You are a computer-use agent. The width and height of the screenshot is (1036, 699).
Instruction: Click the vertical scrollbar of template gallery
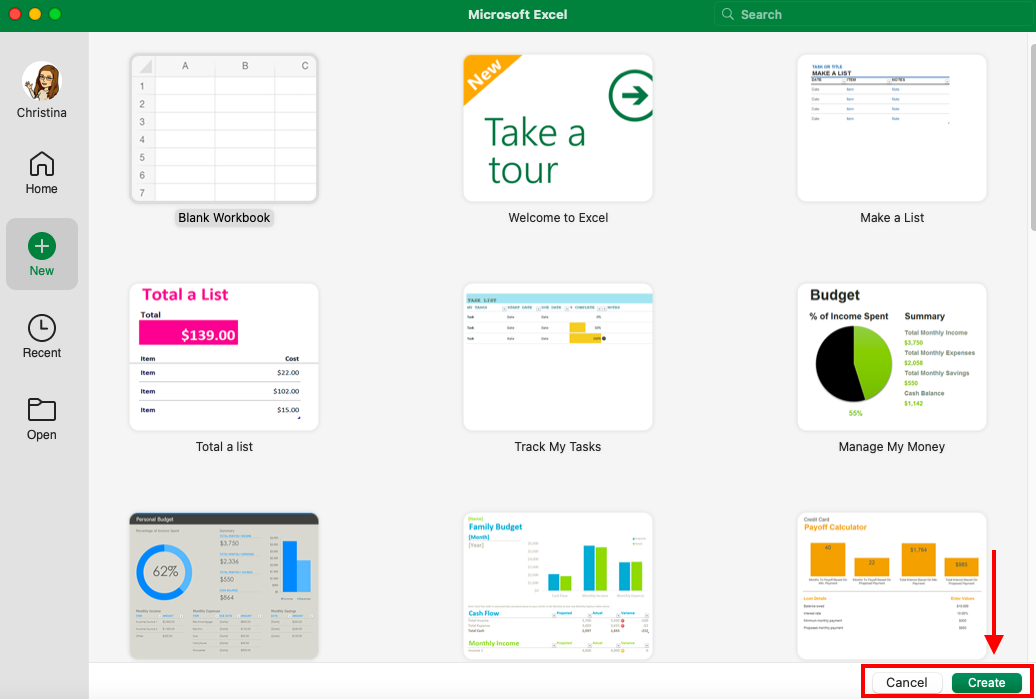(x=1032, y=135)
